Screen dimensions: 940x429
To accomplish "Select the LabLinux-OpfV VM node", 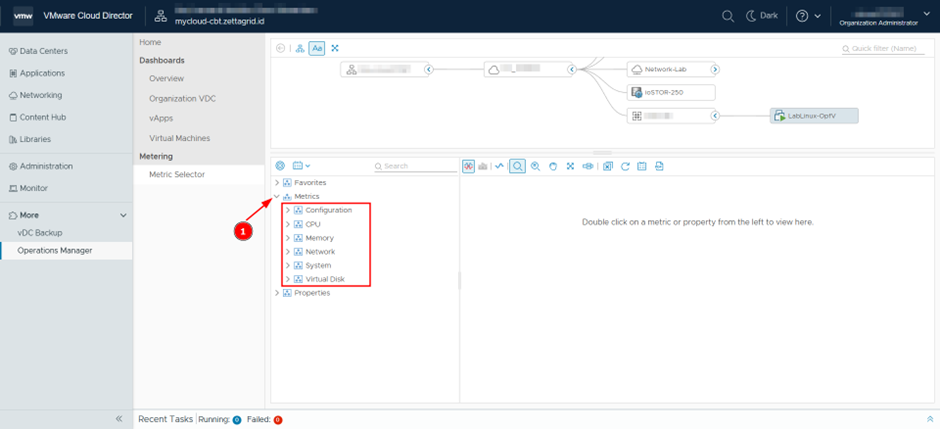I will 814,116.
